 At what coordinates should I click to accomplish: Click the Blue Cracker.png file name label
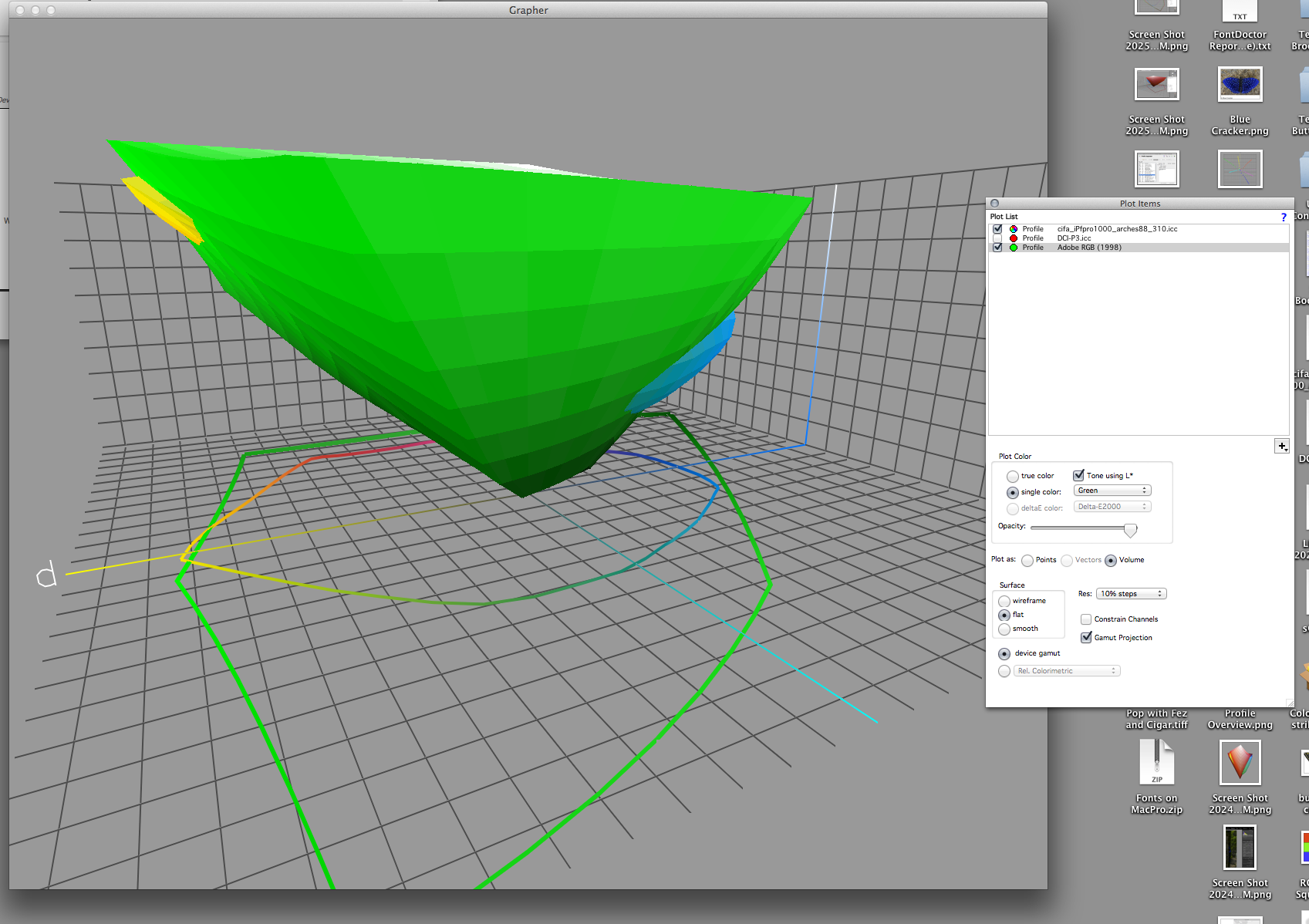click(x=1240, y=125)
